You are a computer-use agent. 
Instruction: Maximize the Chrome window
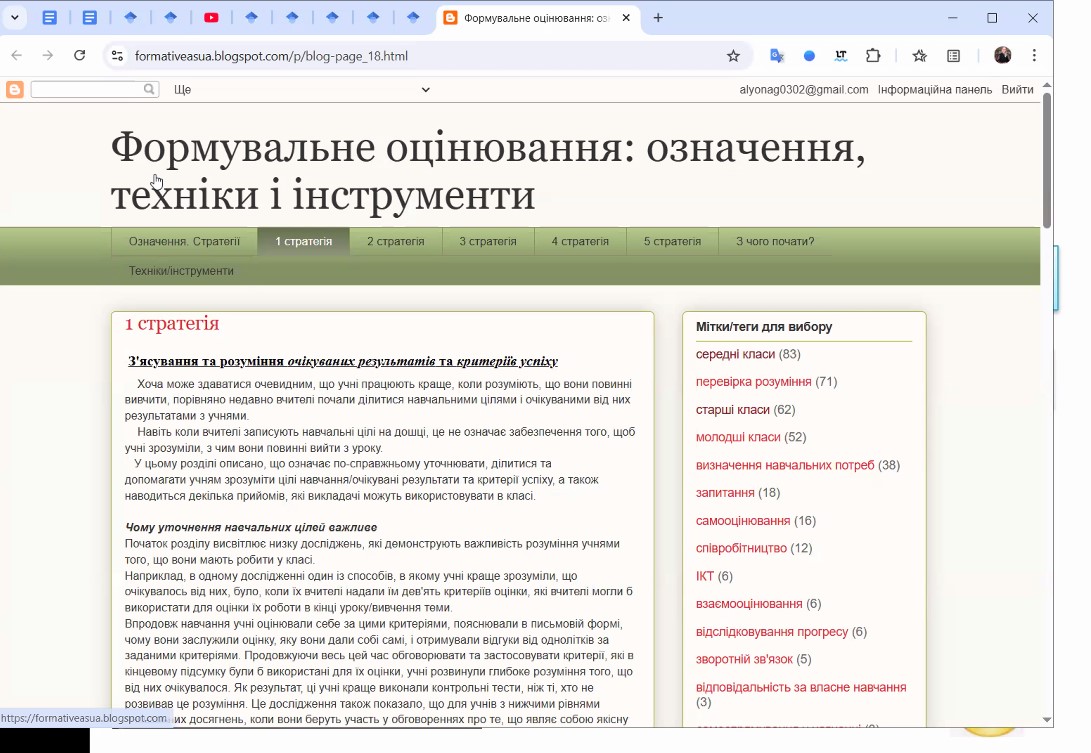tap(992, 18)
